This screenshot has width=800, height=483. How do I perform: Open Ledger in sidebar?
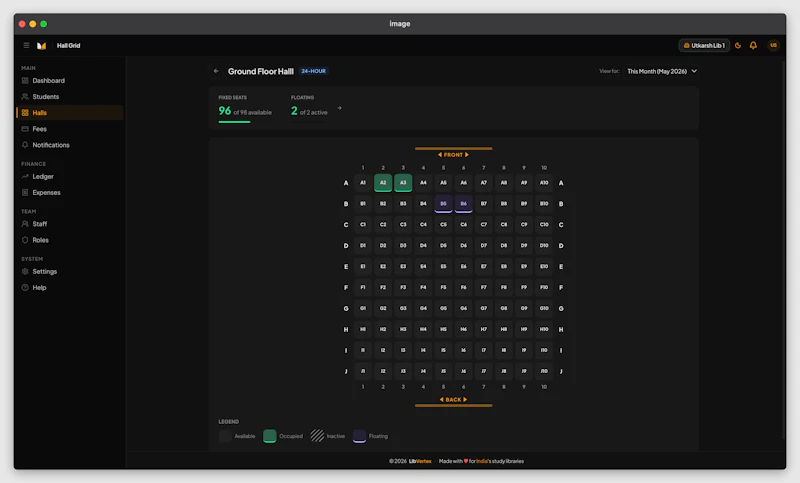pos(70,176)
